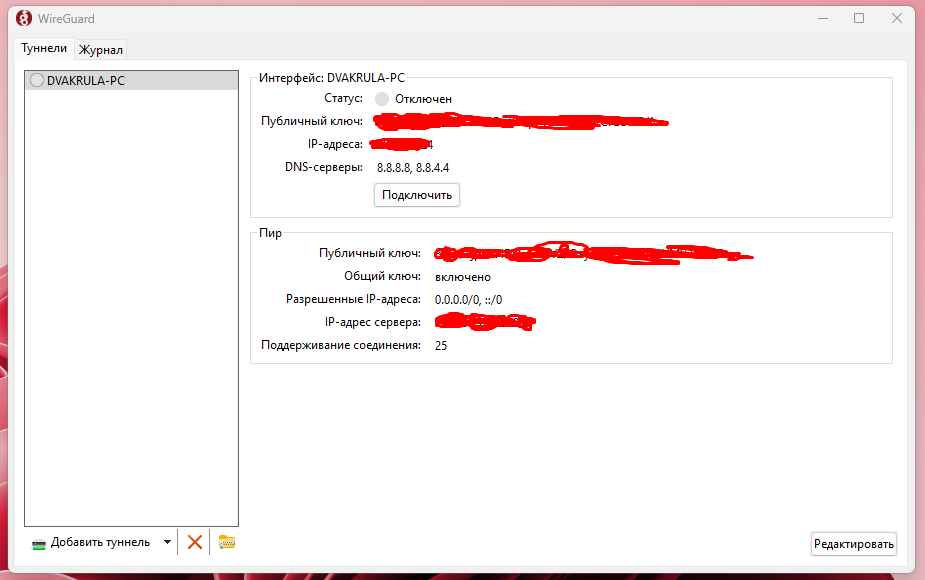Switch to the Журнал tab
Screen dimensions: 925x580
pos(101,50)
